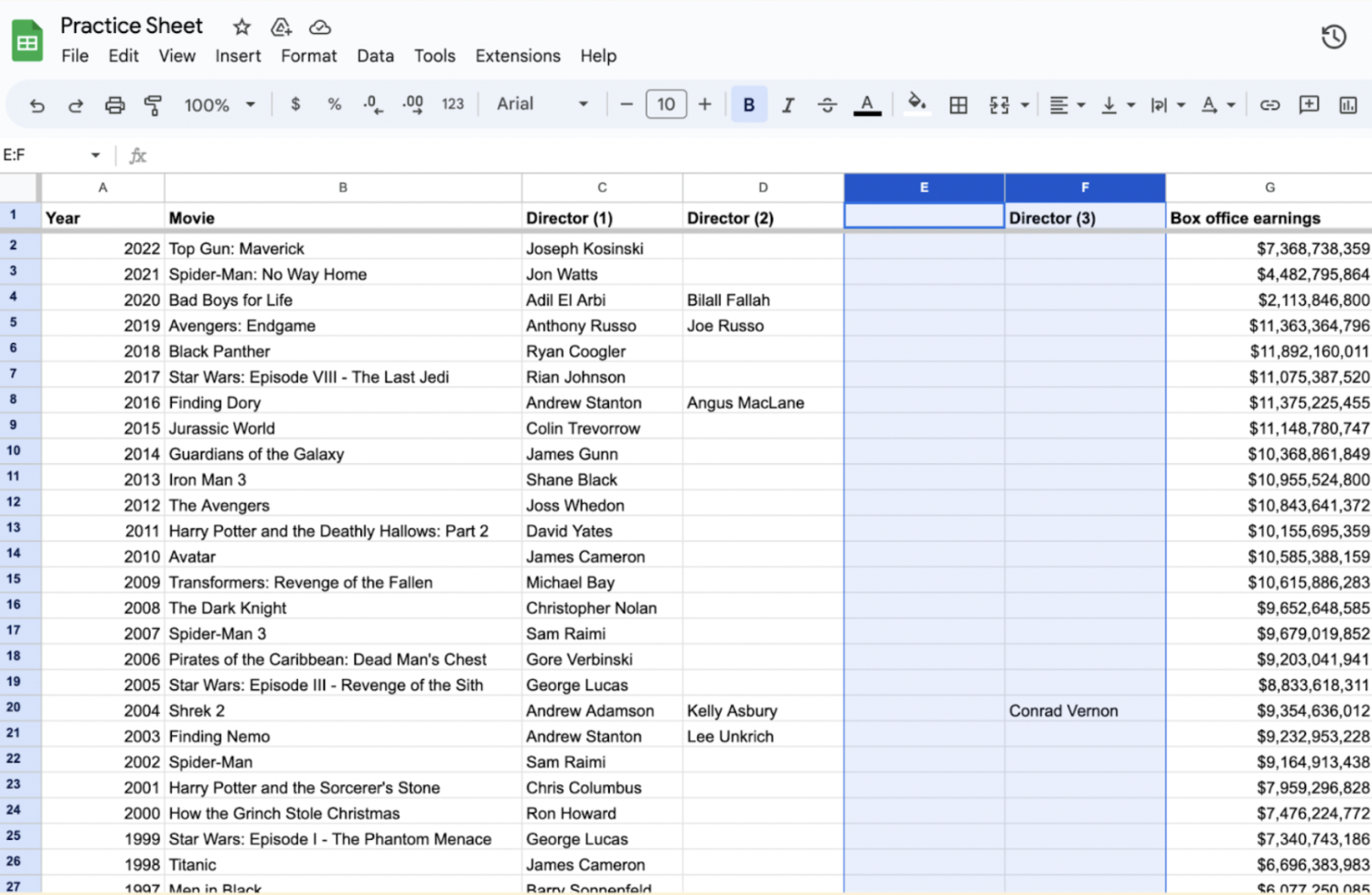The width and height of the screenshot is (1372, 895).
Task: Select the Titanic movie cell
Action: click(x=343, y=865)
